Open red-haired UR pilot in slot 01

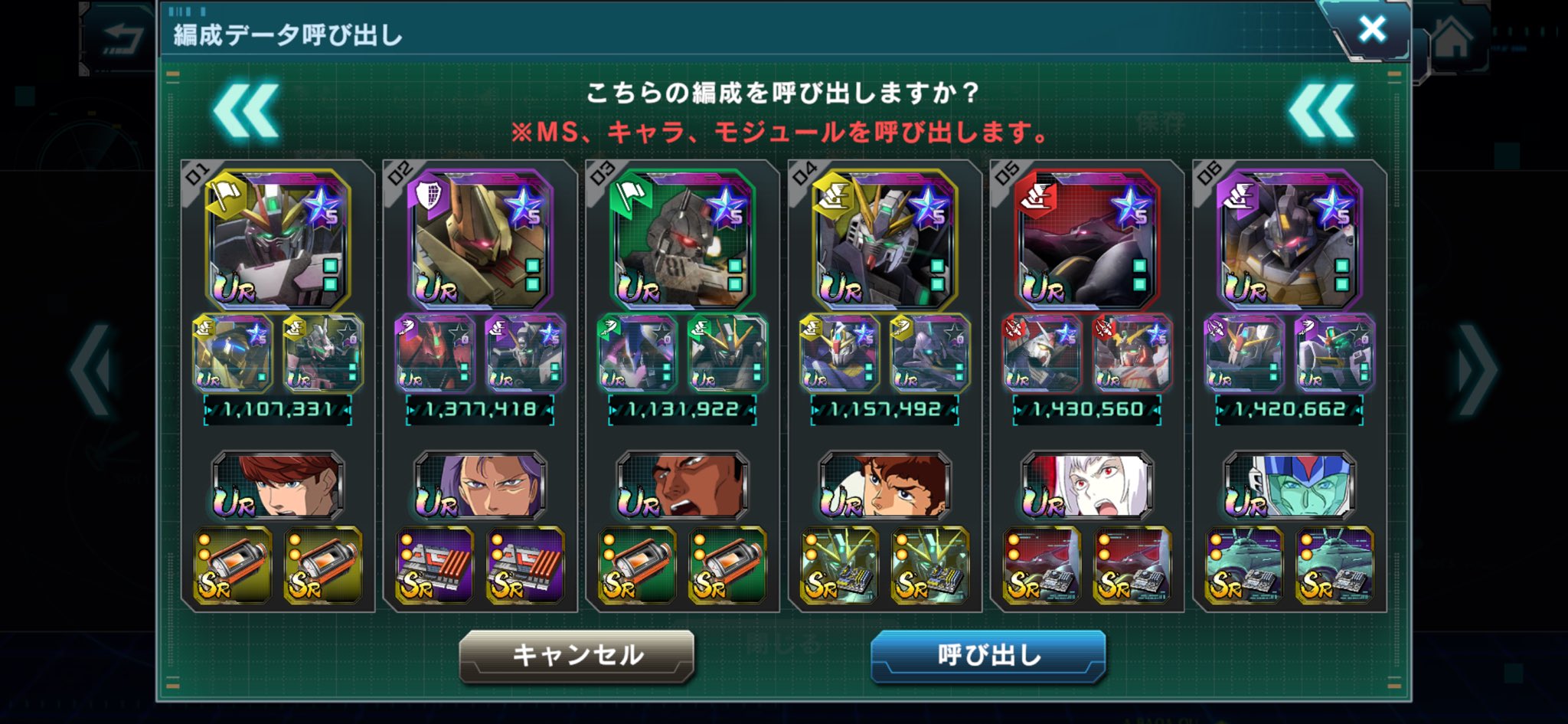click(x=278, y=485)
